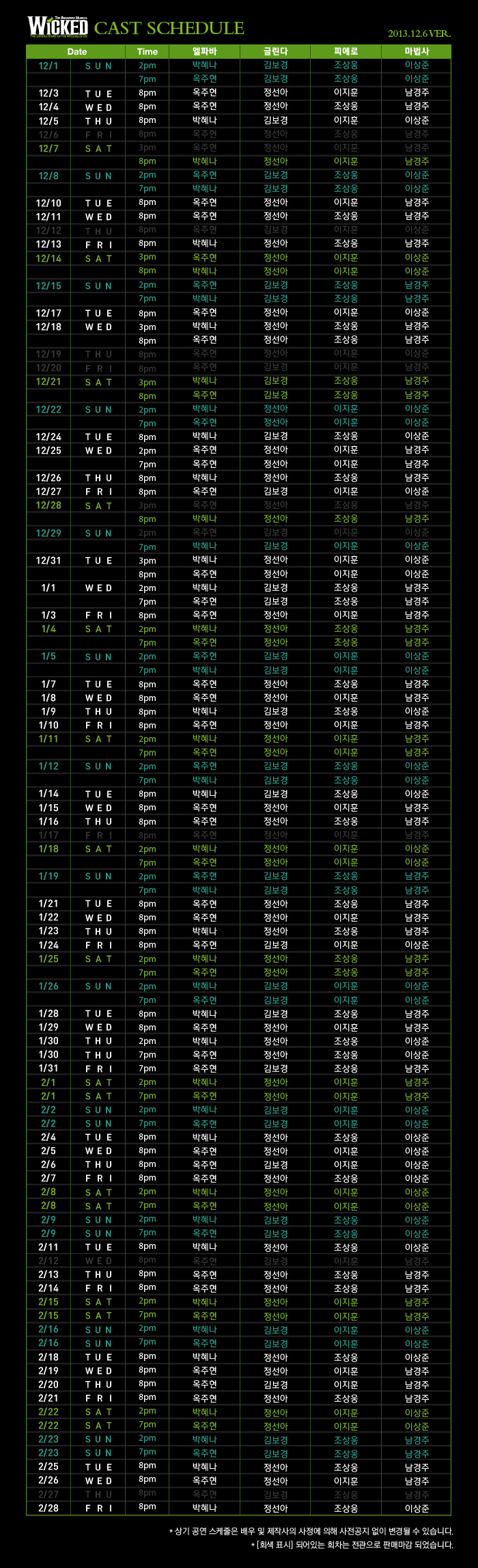Click 김보경 in the 2/20 row

(x=275, y=1384)
